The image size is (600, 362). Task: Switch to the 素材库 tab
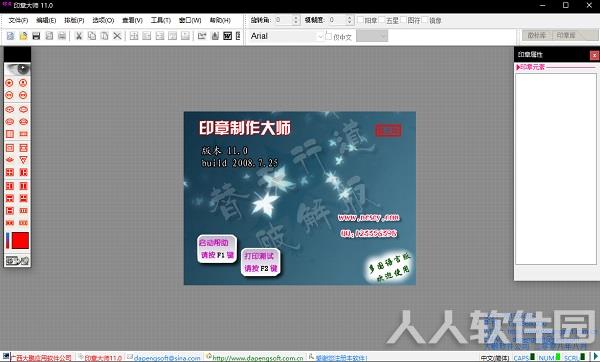tap(536, 35)
